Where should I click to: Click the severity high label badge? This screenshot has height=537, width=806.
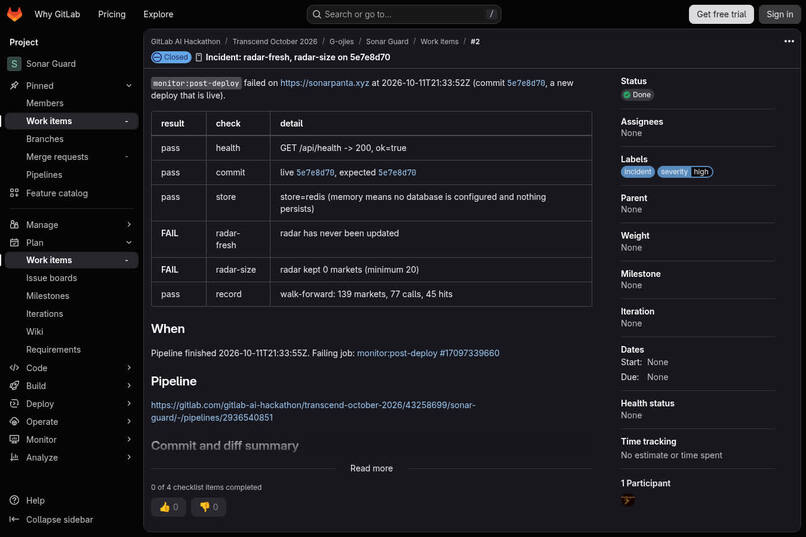[x=685, y=172]
